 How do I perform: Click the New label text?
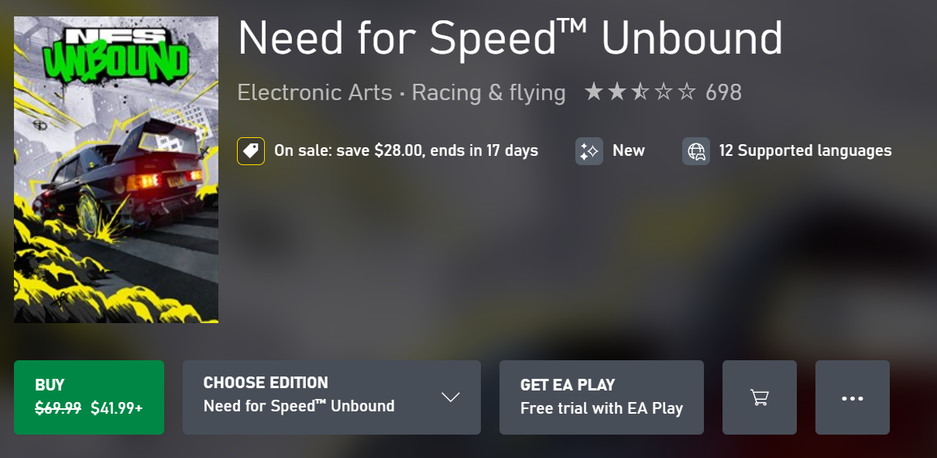(x=628, y=151)
